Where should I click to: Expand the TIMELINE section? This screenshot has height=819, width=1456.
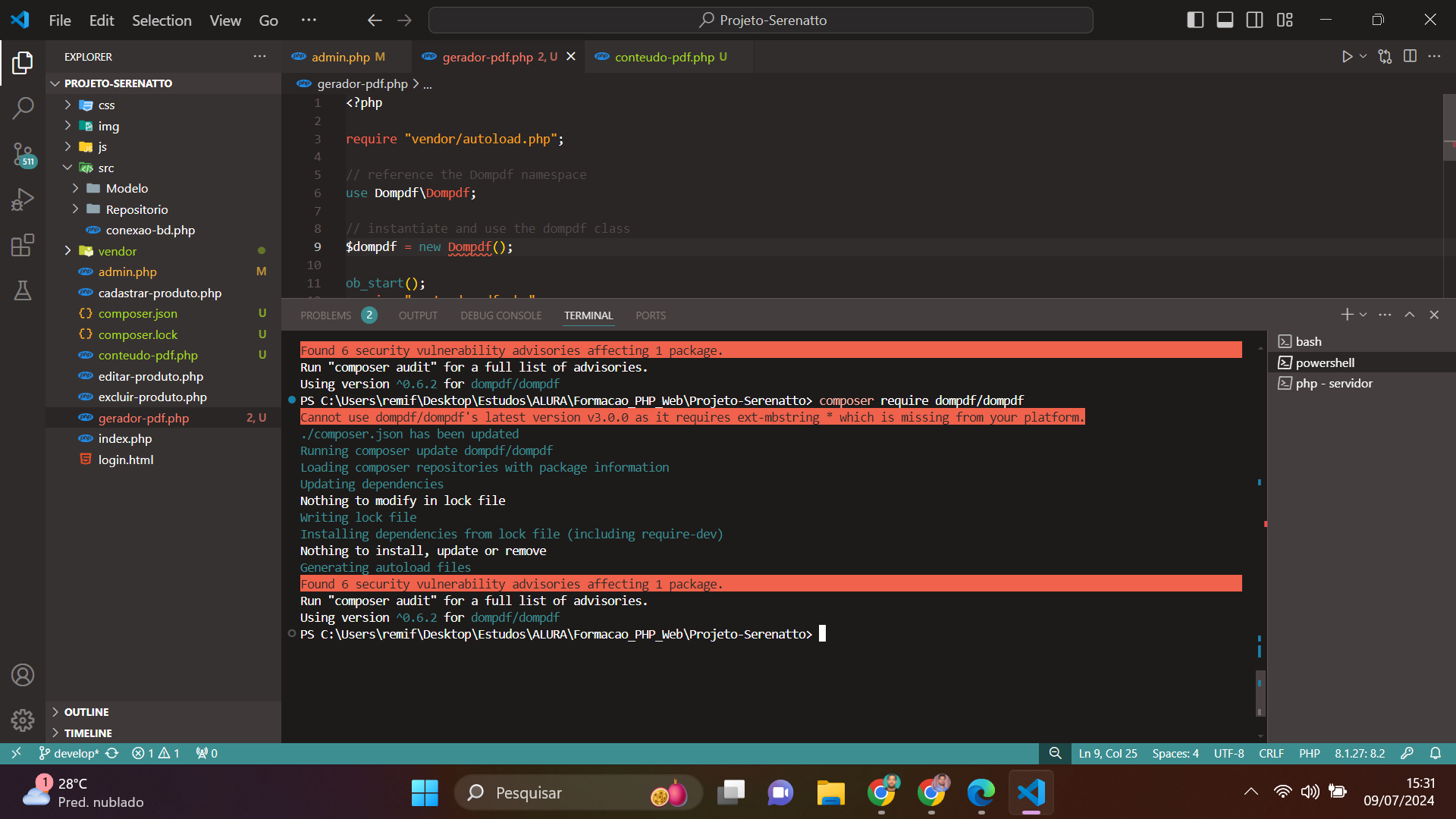pos(163,733)
